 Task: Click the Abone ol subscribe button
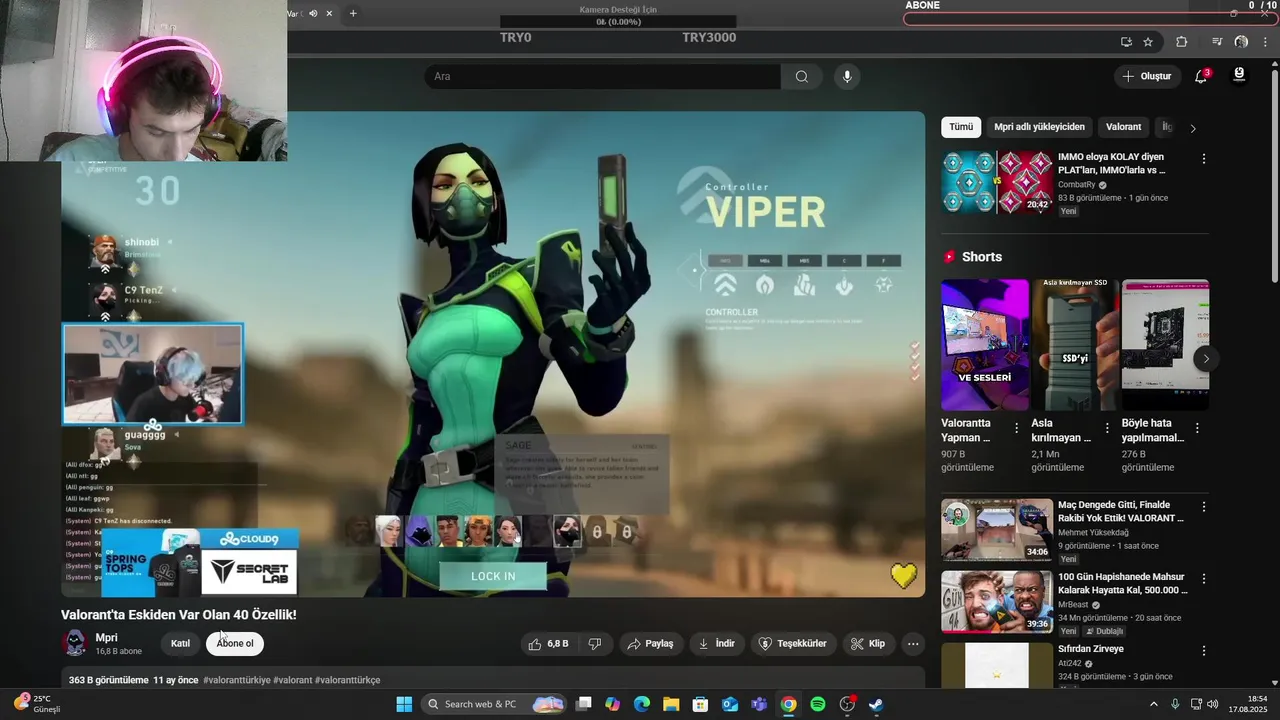click(235, 643)
